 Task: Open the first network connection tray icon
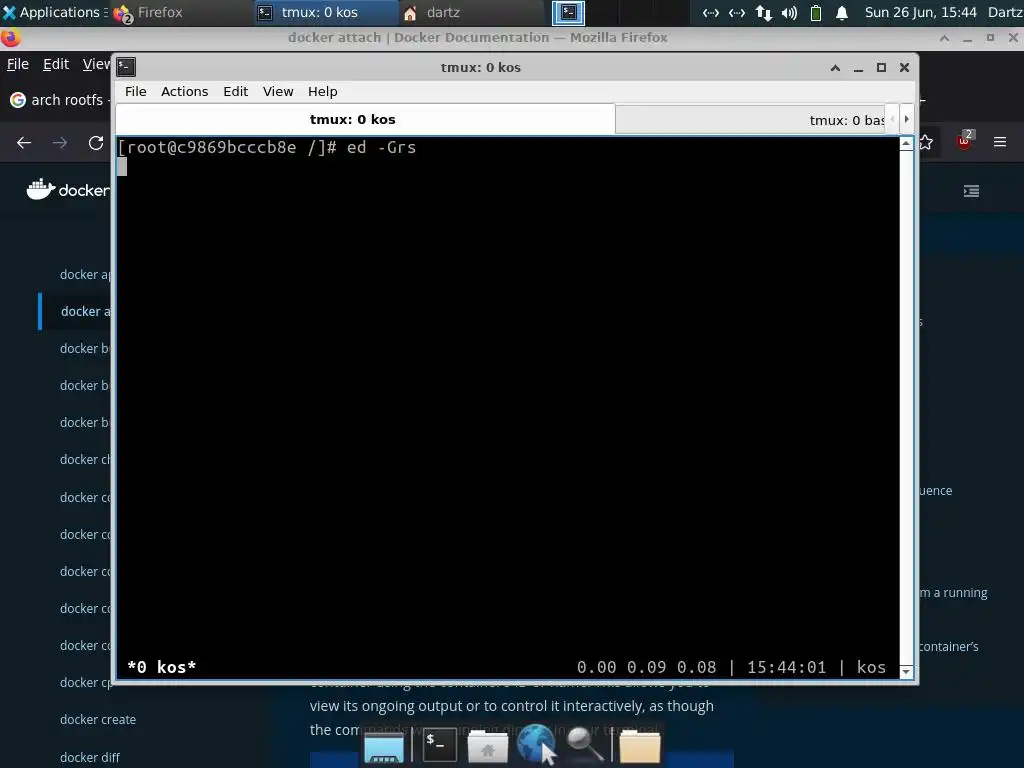tap(711, 12)
